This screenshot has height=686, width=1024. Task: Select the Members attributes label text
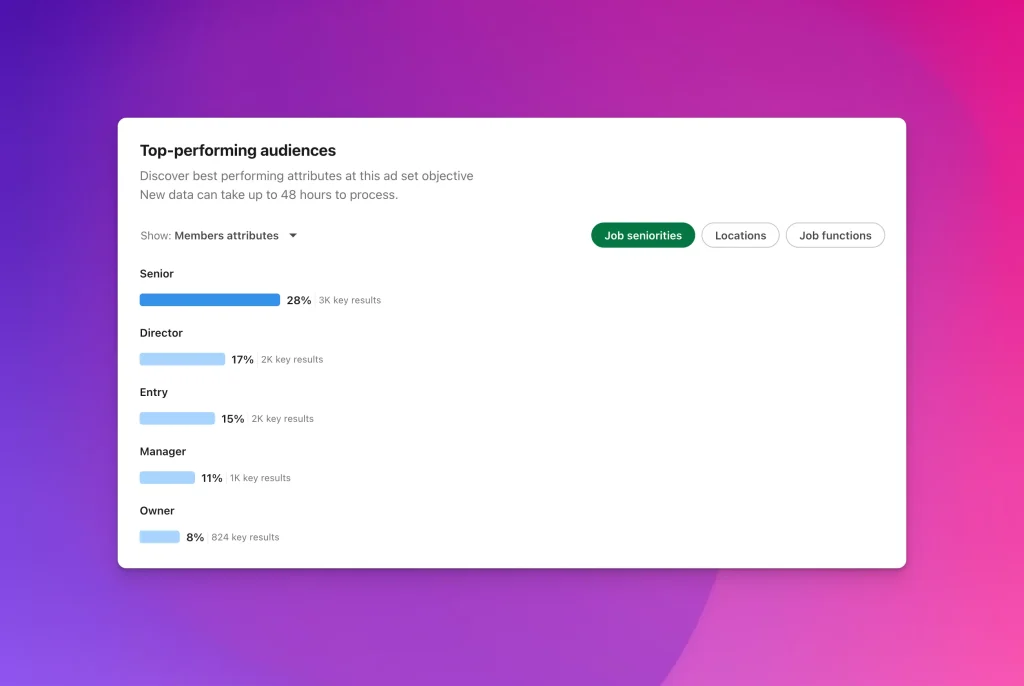click(226, 236)
